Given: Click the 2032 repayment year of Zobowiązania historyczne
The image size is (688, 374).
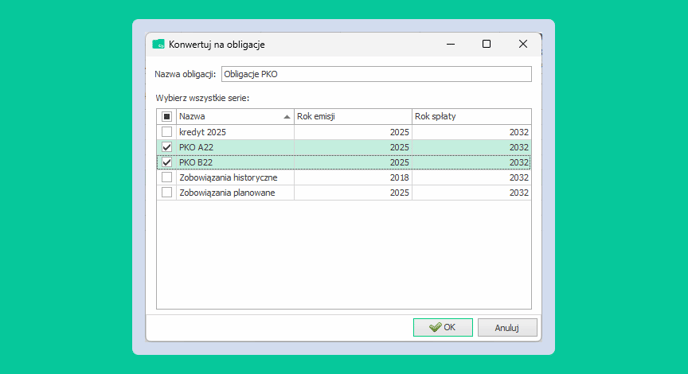Looking at the screenshot, I should pyautogui.click(x=472, y=177).
